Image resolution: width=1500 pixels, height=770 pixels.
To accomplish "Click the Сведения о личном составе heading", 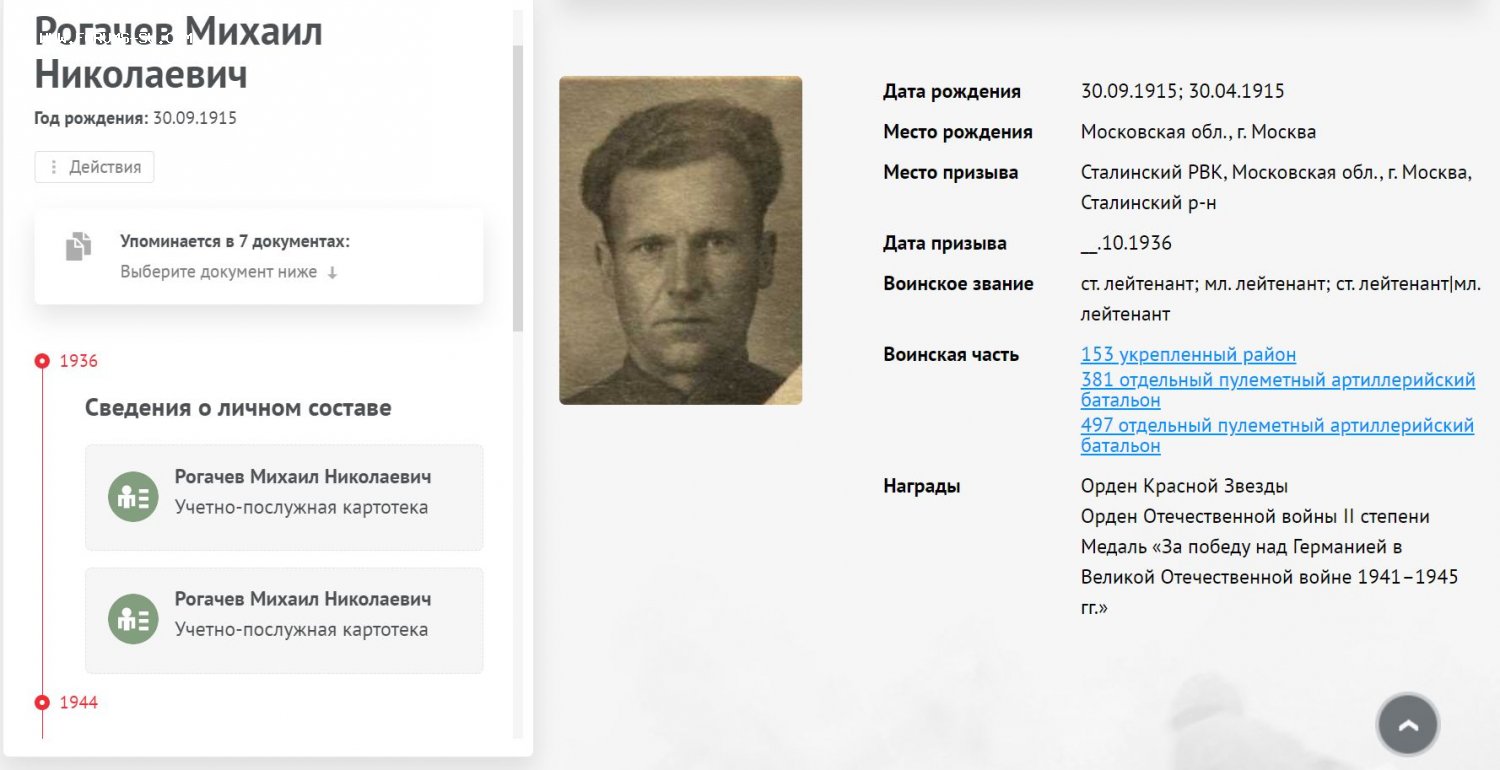I will tap(238, 408).
